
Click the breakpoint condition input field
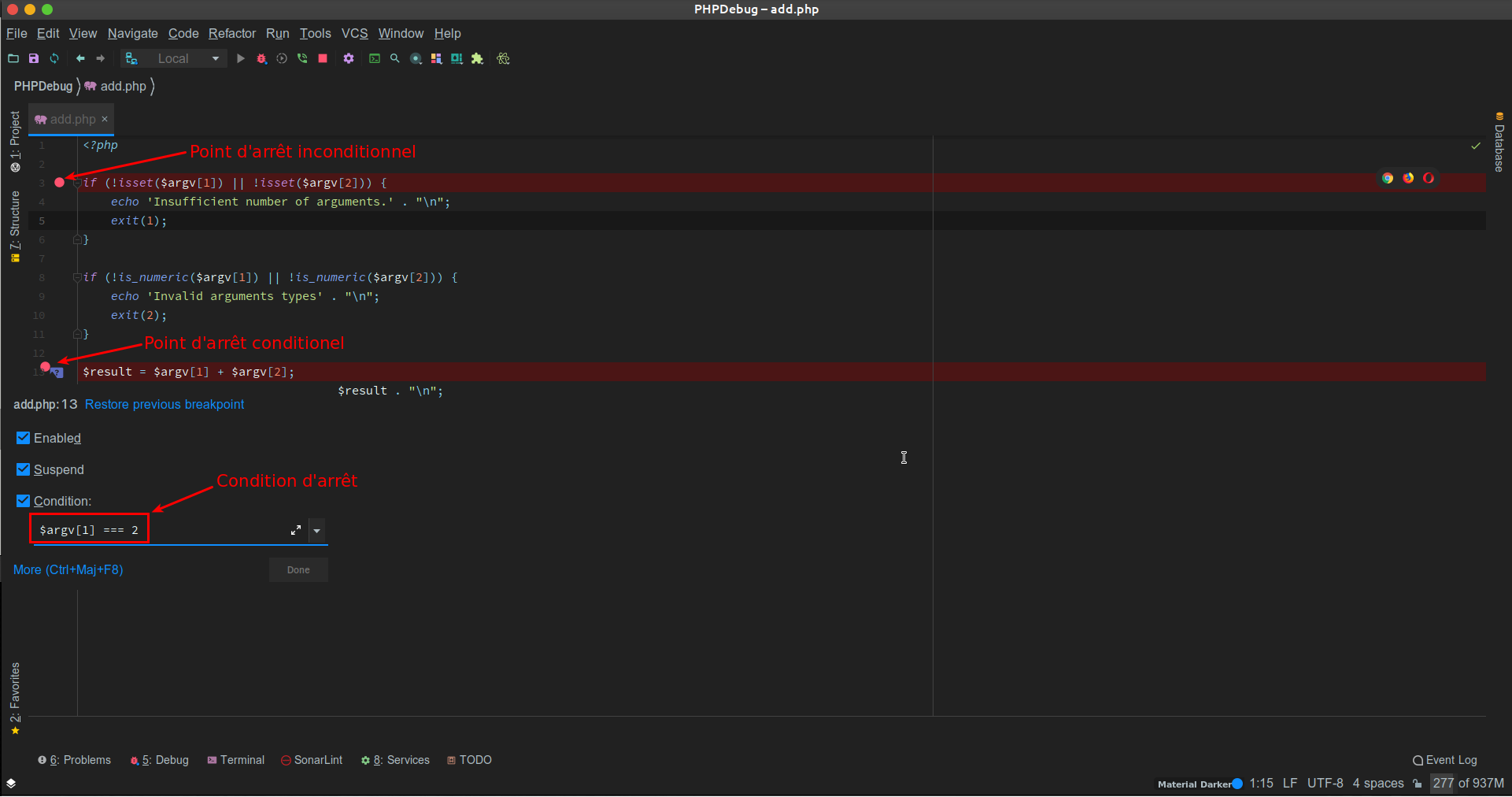pyautogui.click(x=157, y=530)
